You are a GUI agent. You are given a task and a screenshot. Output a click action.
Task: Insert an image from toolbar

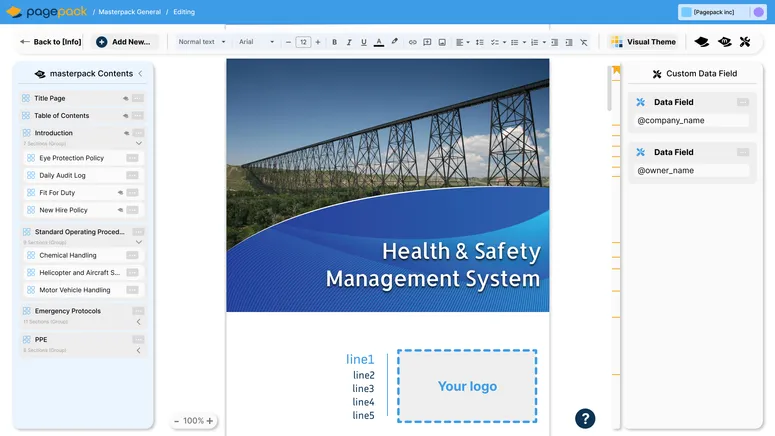pos(442,42)
